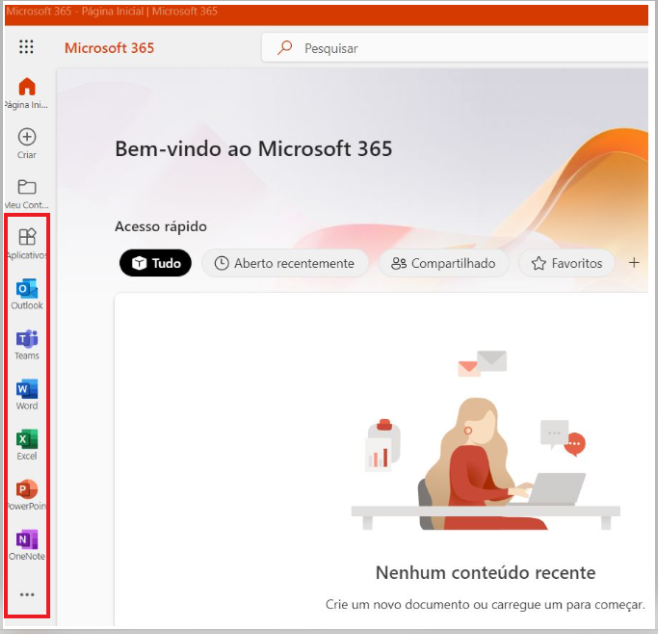Screen dimensions: 658x634
Task: Click into the Pesquisar search field
Action: 450,48
